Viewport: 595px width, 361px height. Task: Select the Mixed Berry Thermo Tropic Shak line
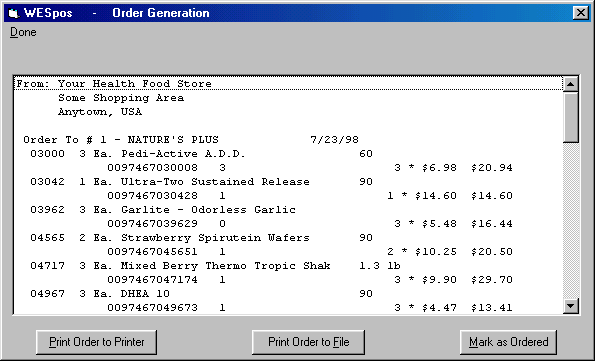point(288,266)
